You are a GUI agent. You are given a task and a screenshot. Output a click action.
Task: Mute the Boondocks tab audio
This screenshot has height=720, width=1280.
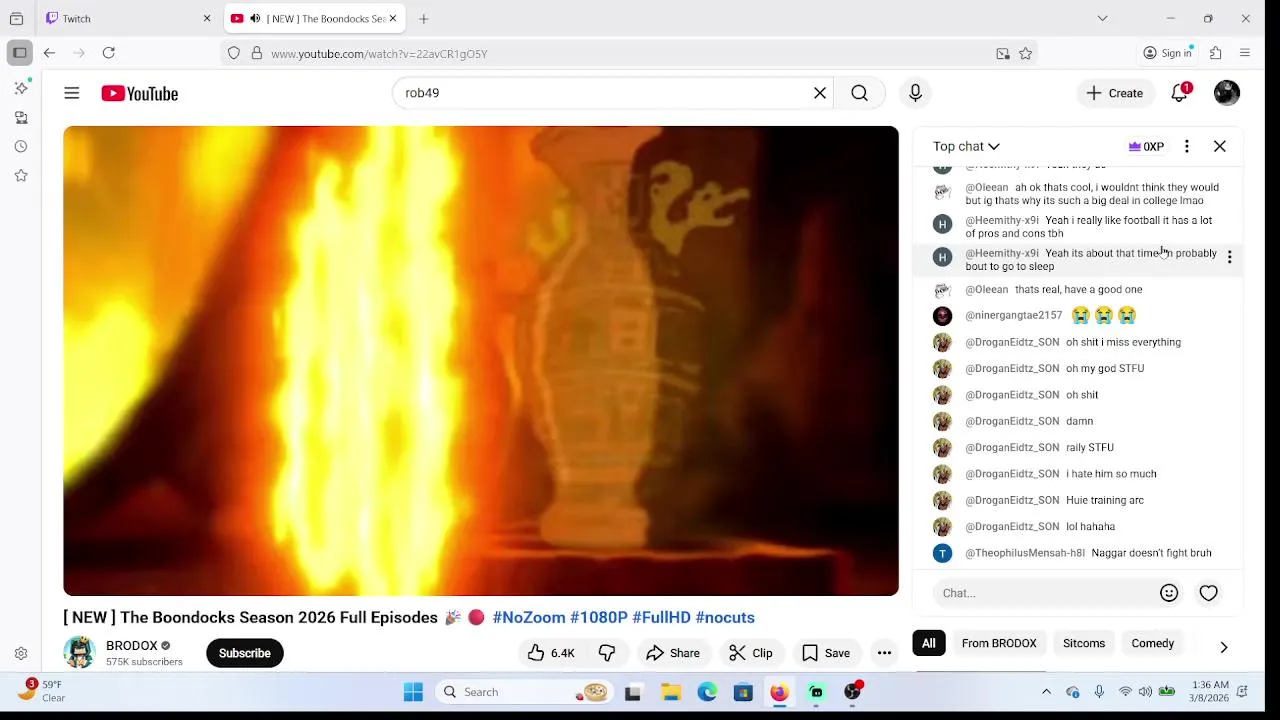255,18
